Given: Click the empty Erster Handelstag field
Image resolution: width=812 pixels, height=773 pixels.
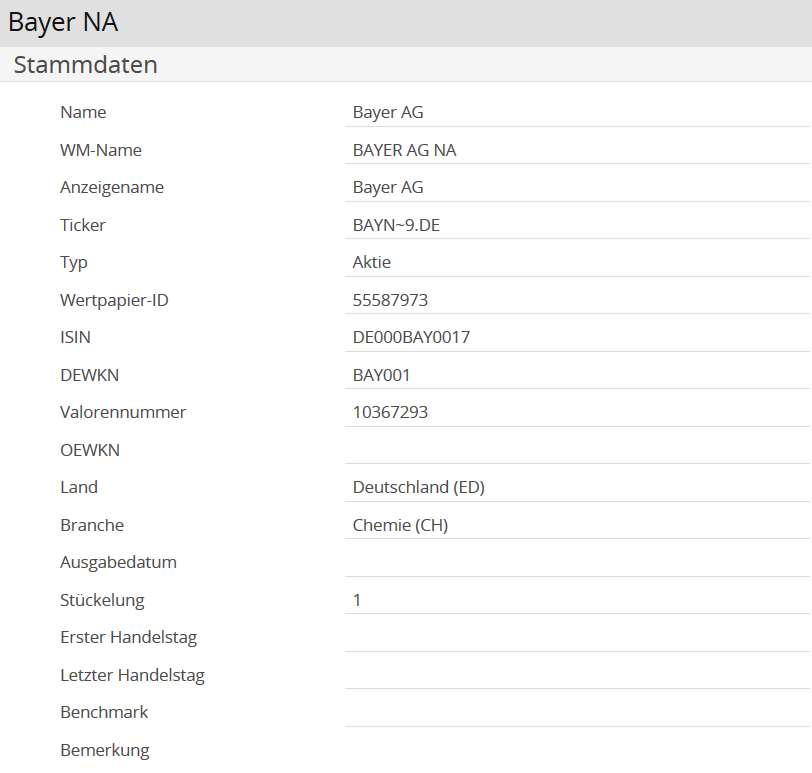Looking at the screenshot, I should click(x=577, y=637).
